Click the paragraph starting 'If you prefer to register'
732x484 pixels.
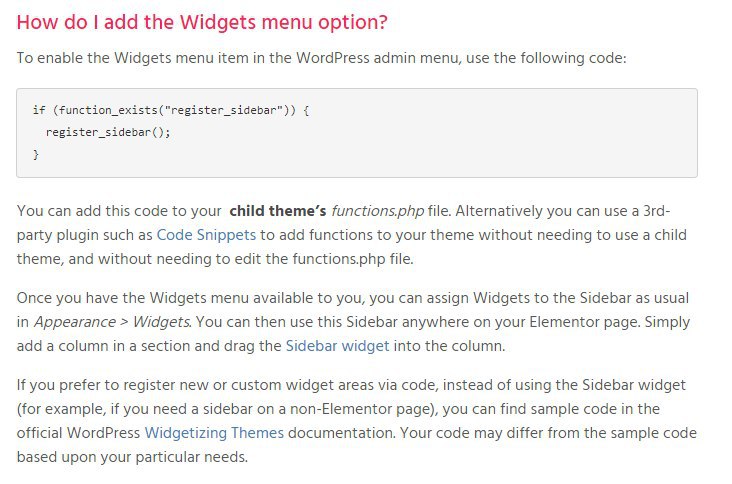pyautogui.click(x=357, y=421)
